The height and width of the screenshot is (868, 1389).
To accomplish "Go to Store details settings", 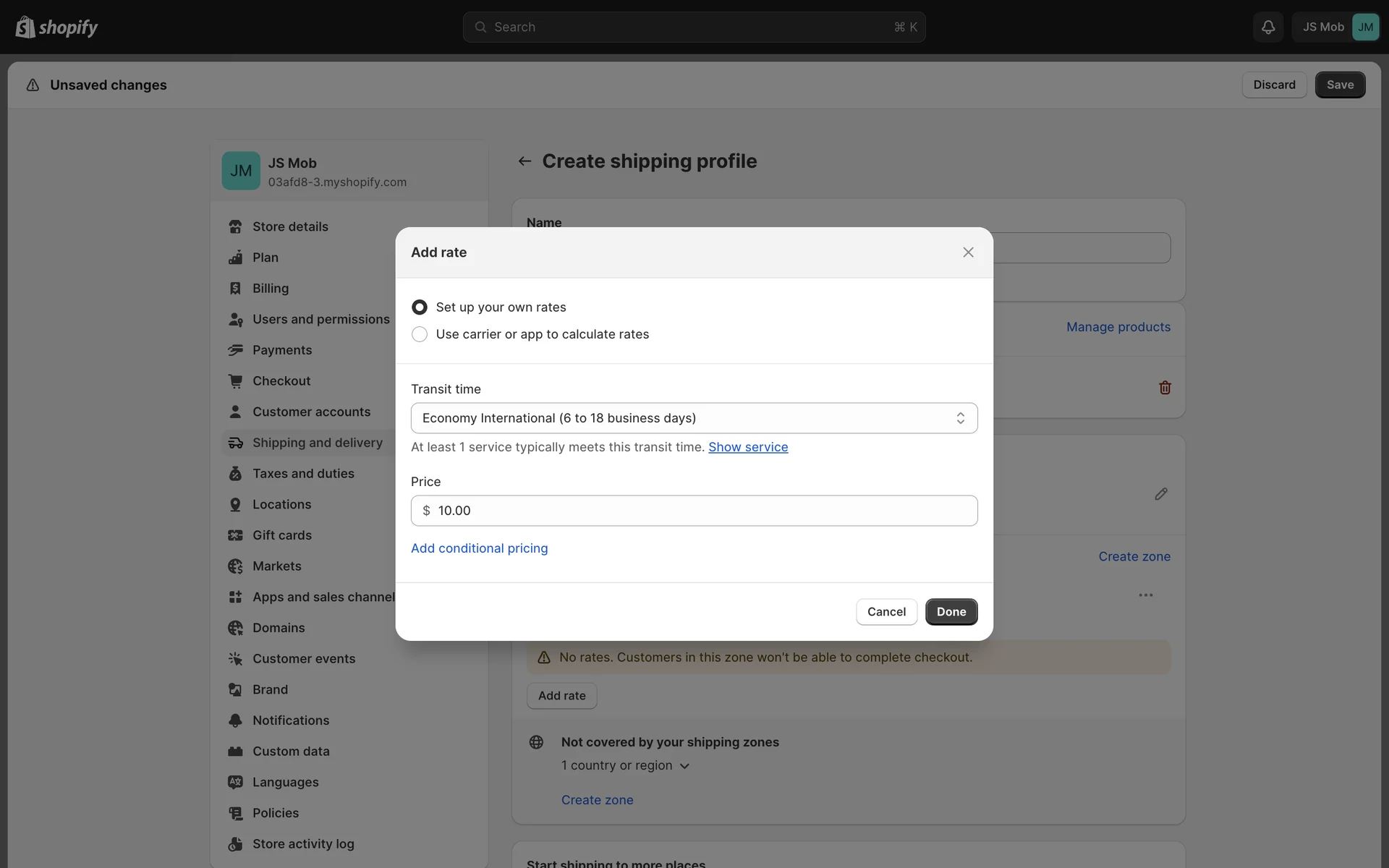I will (290, 226).
